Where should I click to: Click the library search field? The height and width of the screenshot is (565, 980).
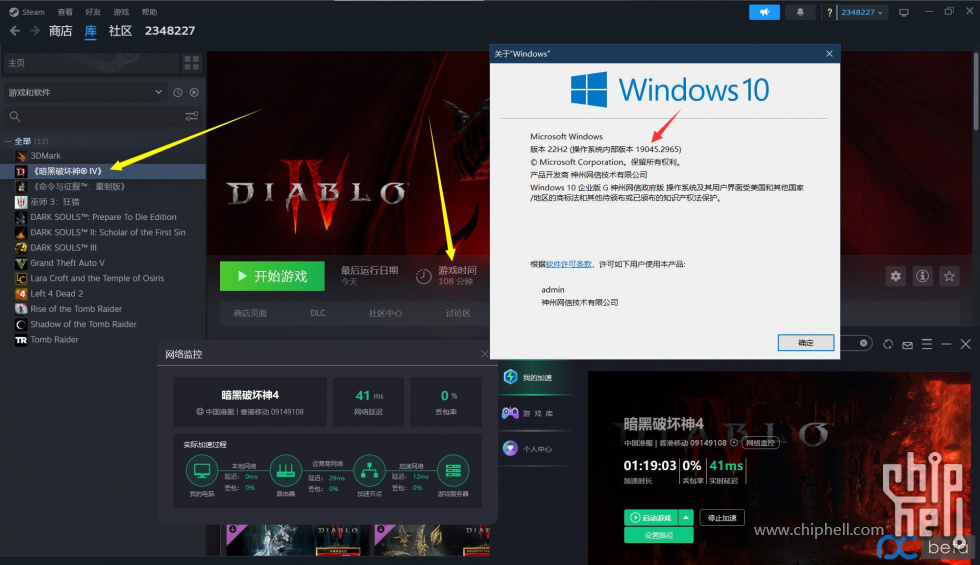tap(94, 116)
